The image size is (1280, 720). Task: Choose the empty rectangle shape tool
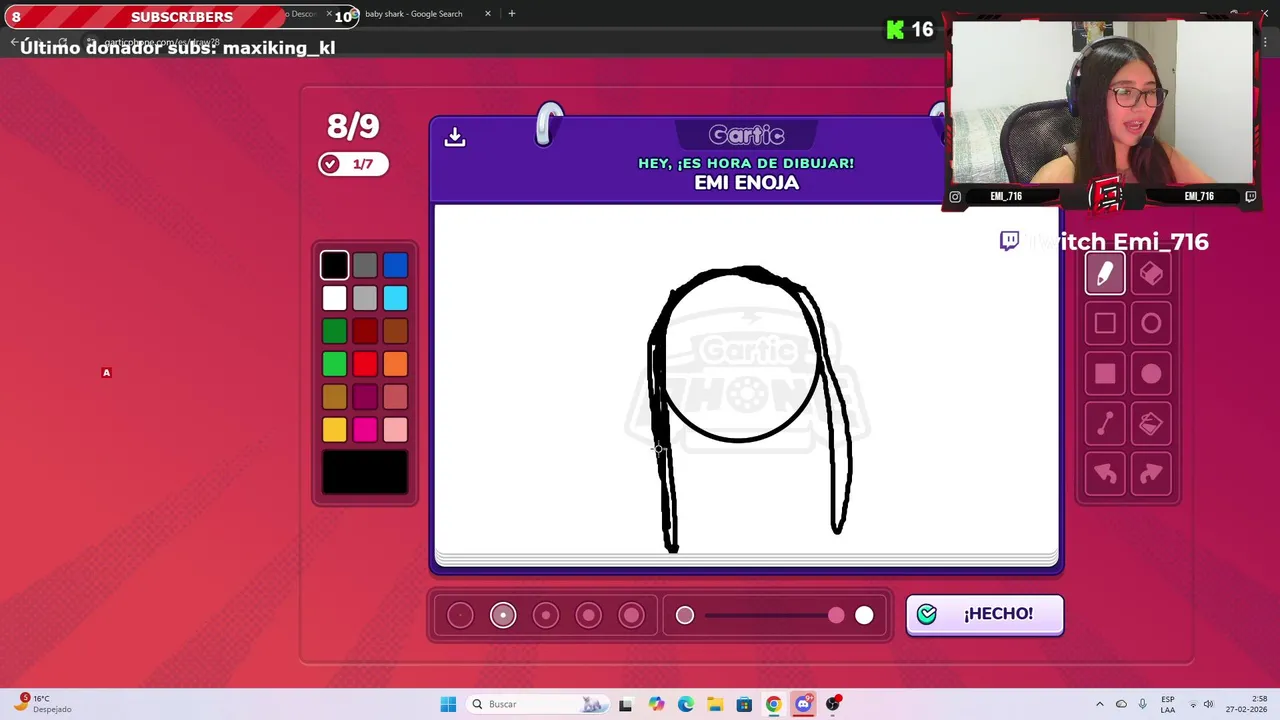(1105, 323)
